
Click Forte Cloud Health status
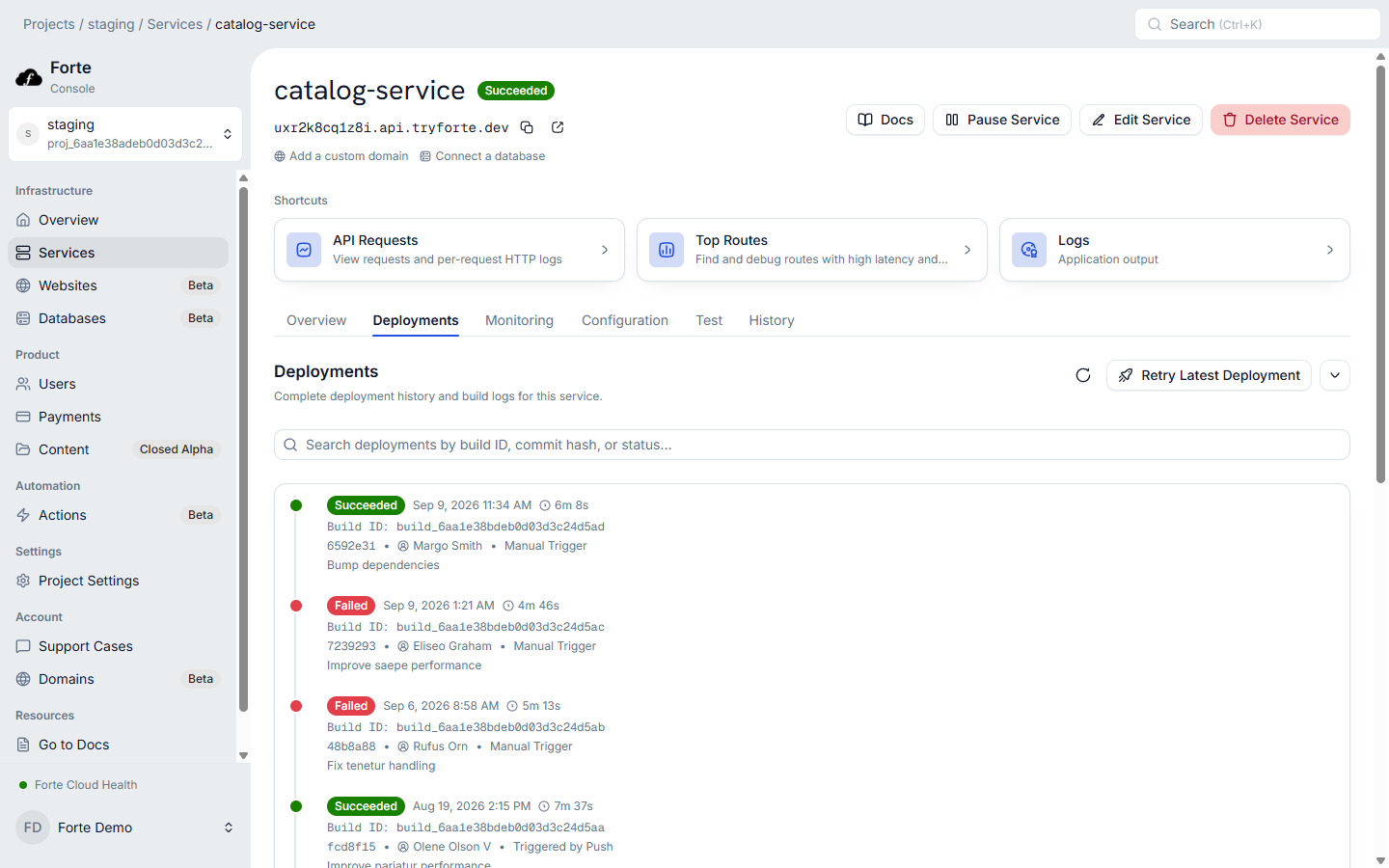pyautogui.click(x=78, y=785)
